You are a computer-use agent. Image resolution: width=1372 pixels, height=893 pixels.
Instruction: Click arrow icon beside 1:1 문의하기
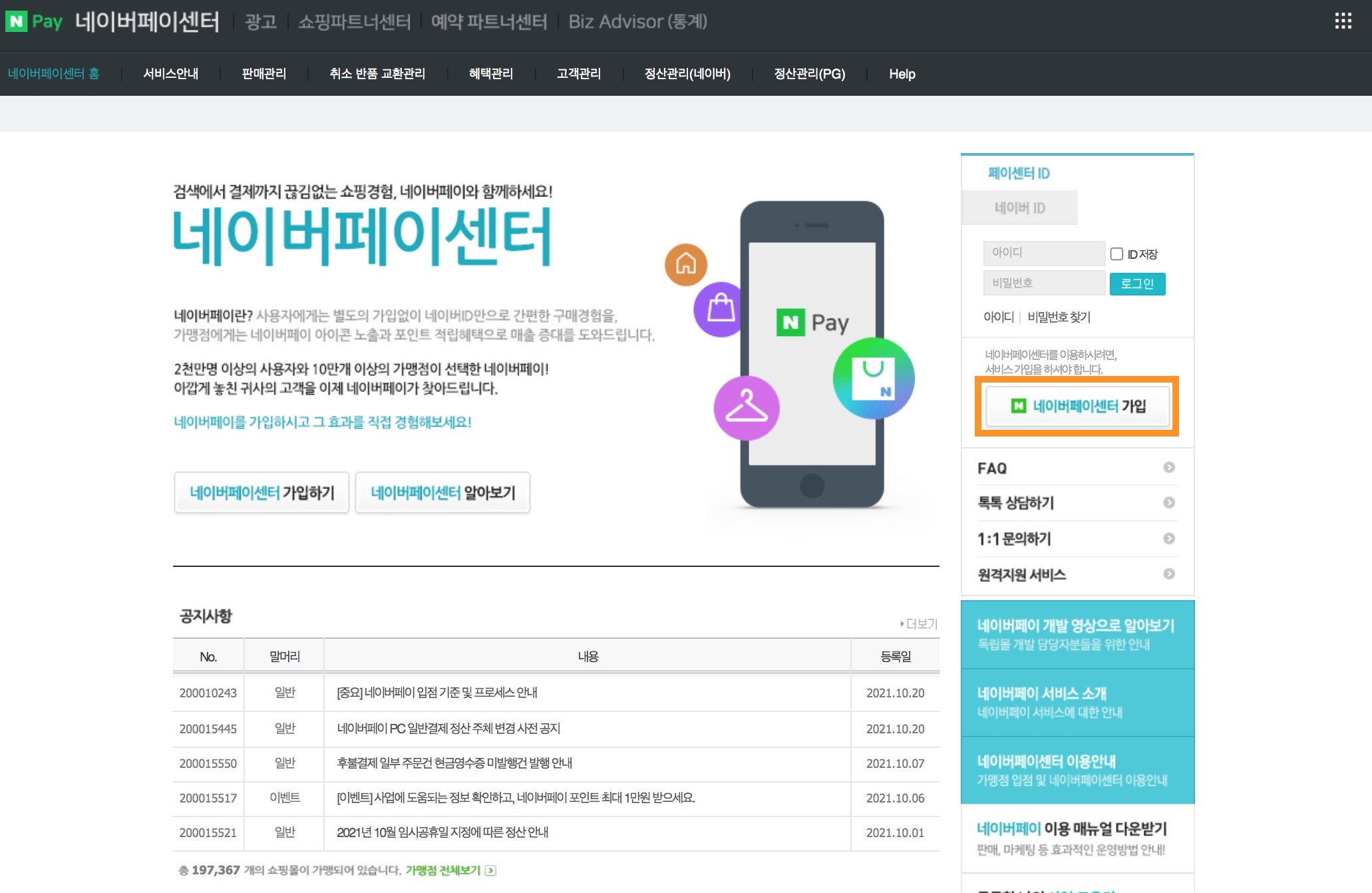point(1168,538)
